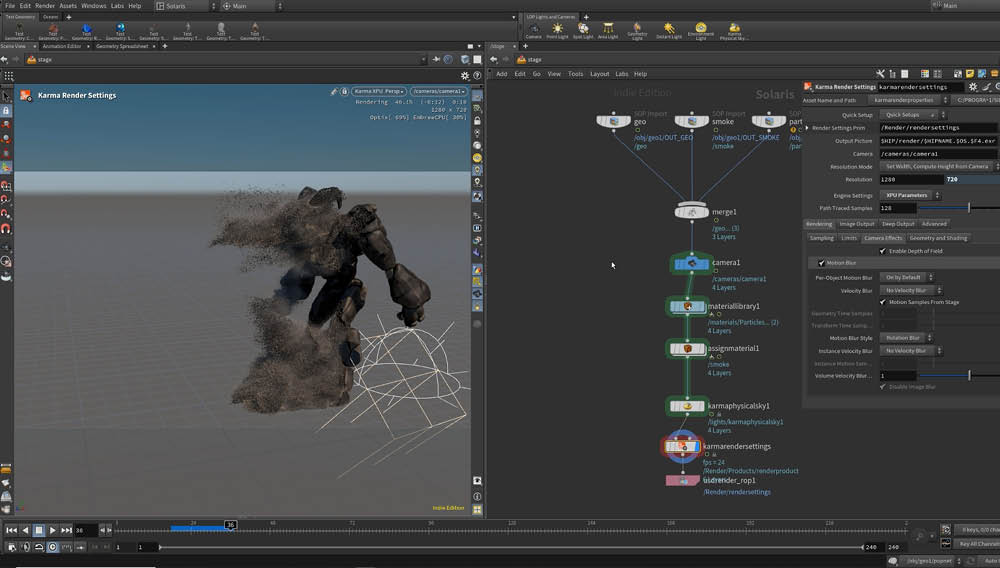The height and width of the screenshot is (568, 1000).
Task: Open the Limits settings tab
Action: point(849,238)
